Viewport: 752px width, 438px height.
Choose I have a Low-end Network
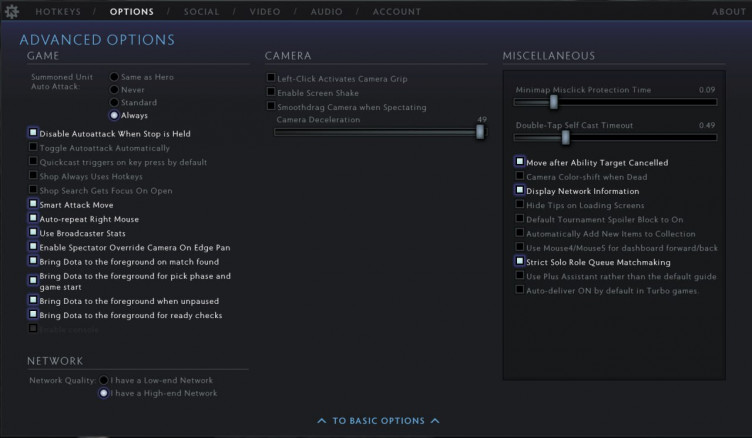103,380
